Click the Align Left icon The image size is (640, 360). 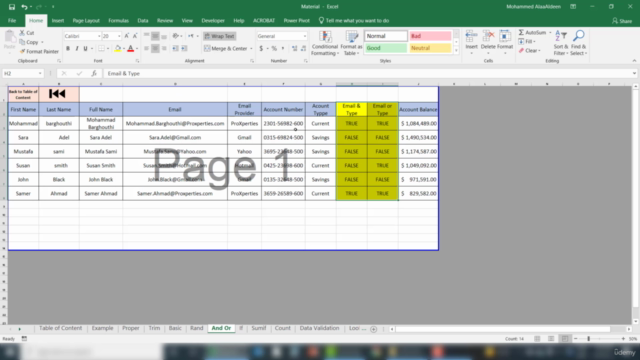(x=147, y=49)
